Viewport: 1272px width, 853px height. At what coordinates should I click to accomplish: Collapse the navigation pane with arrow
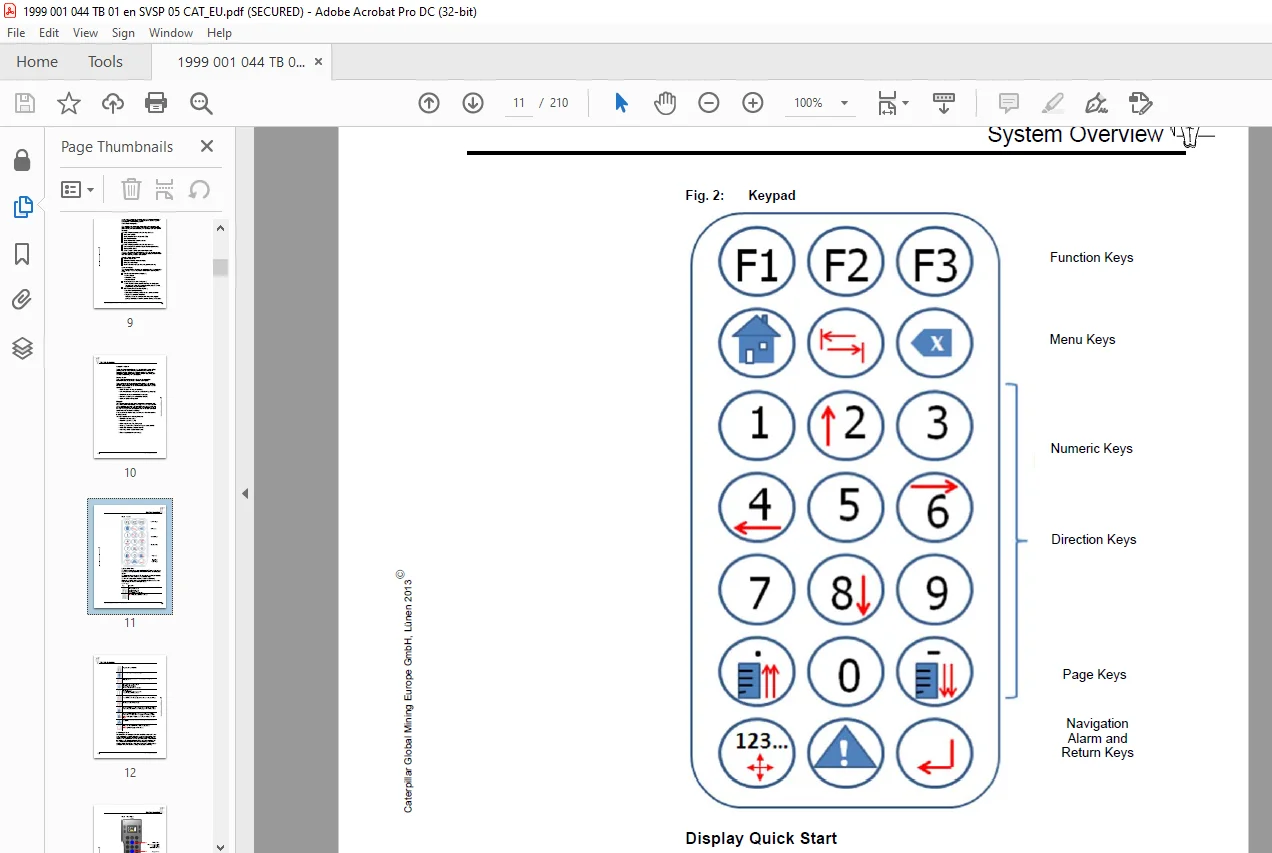[x=245, y=493]
